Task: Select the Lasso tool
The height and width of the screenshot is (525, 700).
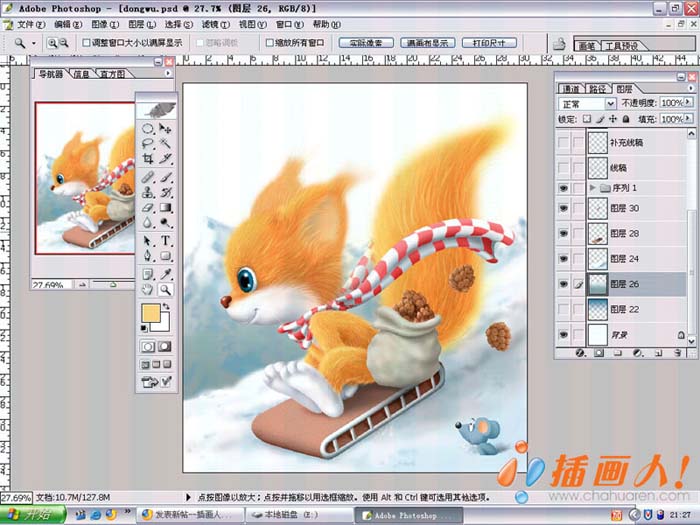Action: pyautogui.click(x=148, y=144)
